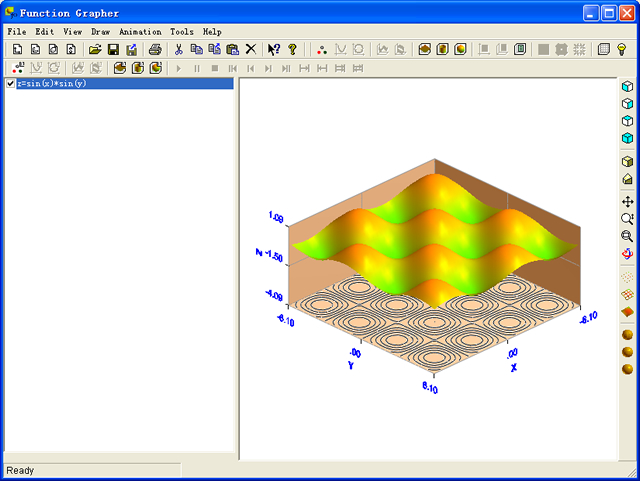Click the 3D sine surface plot
The image size is (640, 481).
tap(435, 241)
